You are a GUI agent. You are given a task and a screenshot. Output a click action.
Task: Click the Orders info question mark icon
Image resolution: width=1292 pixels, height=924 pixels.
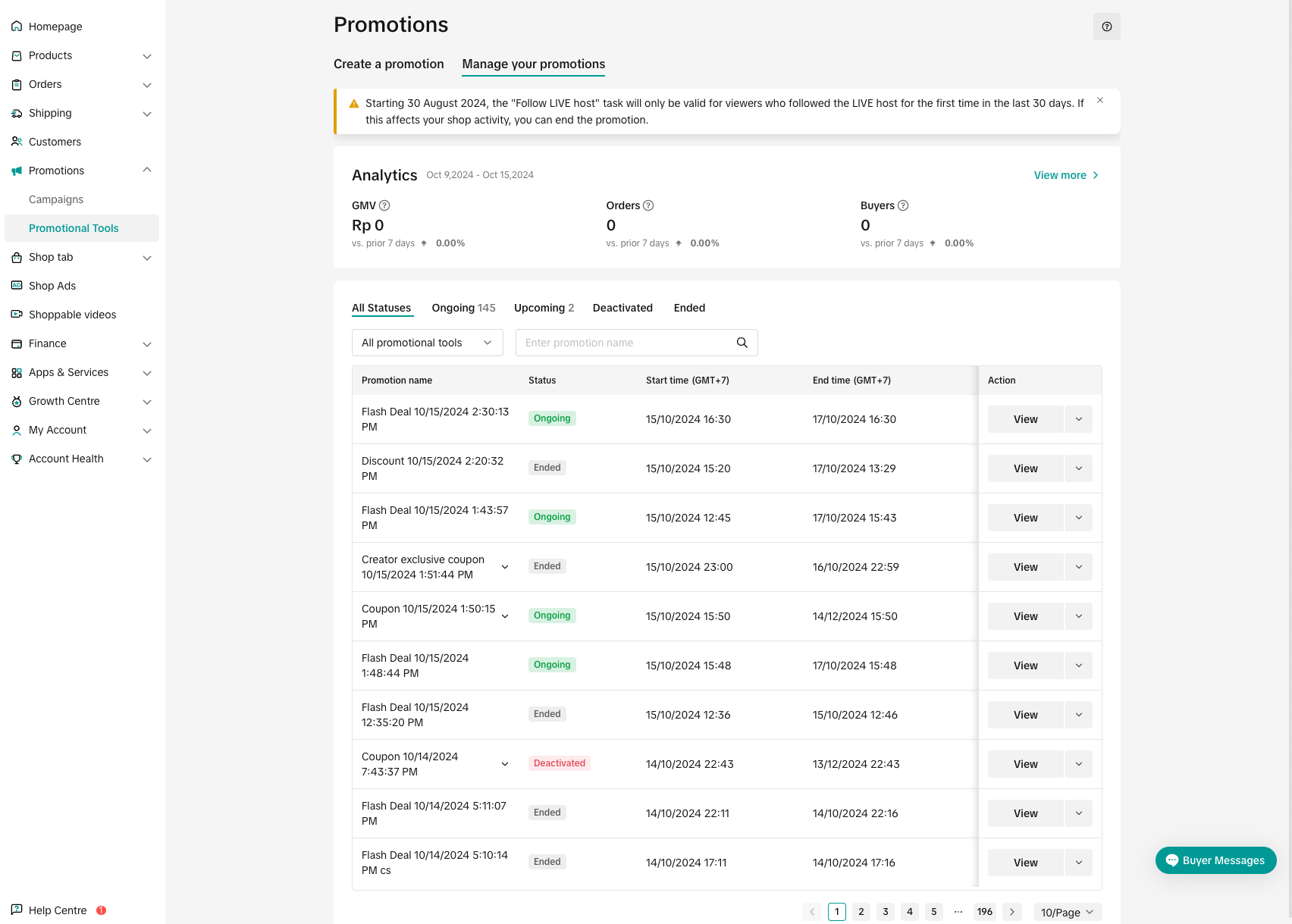point(648,205)
